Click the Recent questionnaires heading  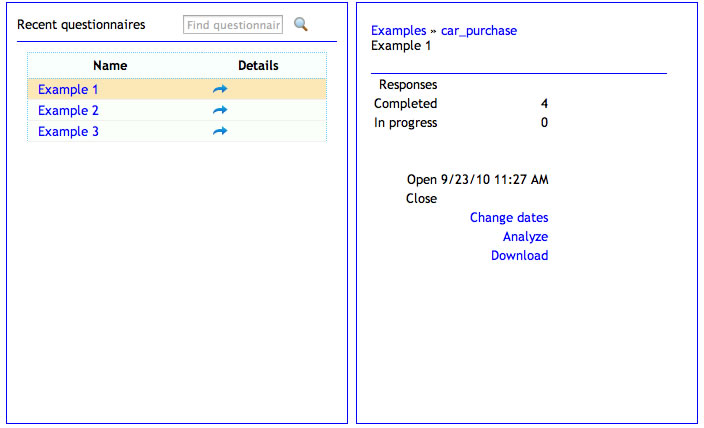tap(81, 24)
